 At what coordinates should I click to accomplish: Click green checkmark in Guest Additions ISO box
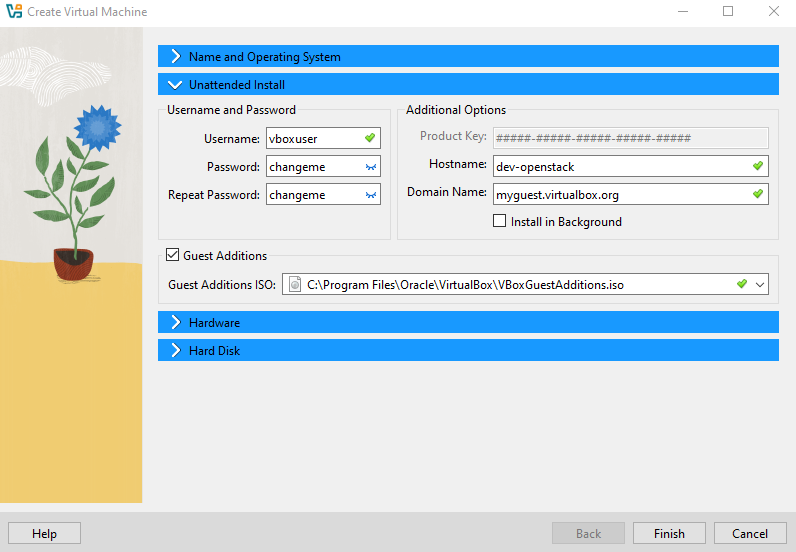(741, 285)
